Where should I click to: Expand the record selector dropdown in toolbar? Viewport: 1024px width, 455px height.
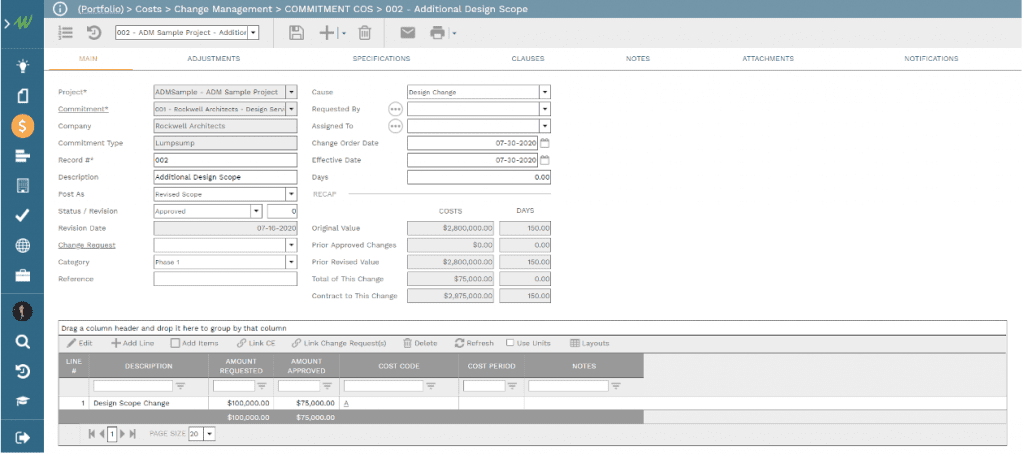coord(253,33)
